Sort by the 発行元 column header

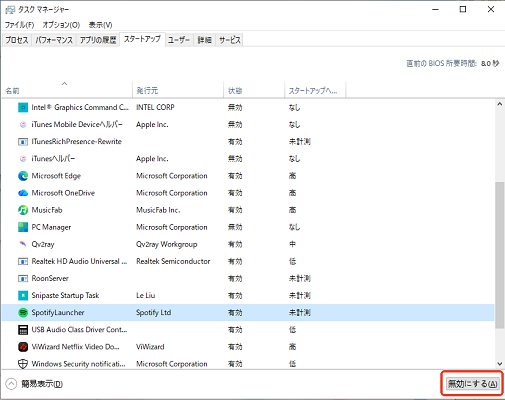(x=178, y=90)
